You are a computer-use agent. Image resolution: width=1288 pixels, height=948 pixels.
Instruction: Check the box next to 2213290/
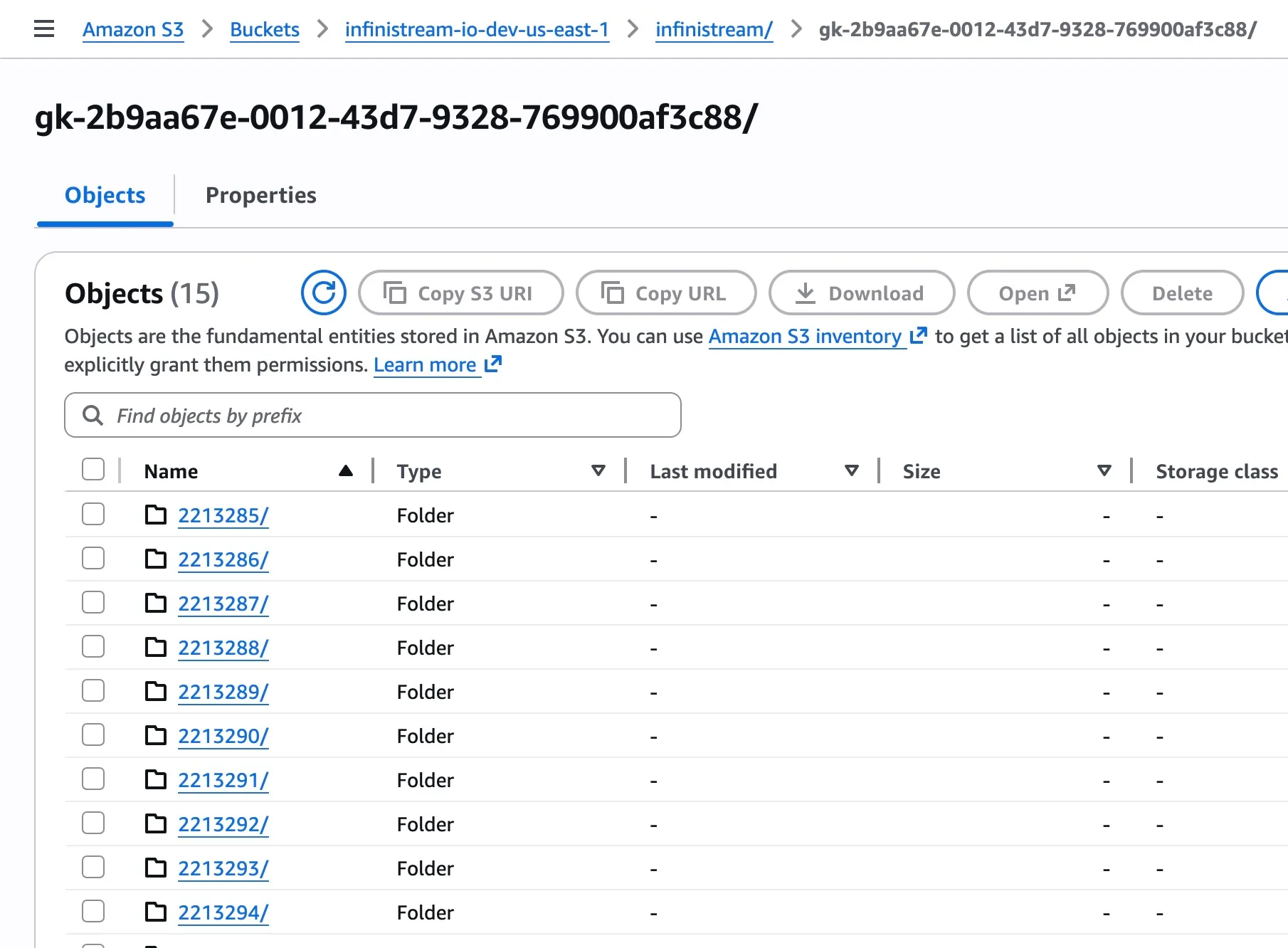coord(93,734)
